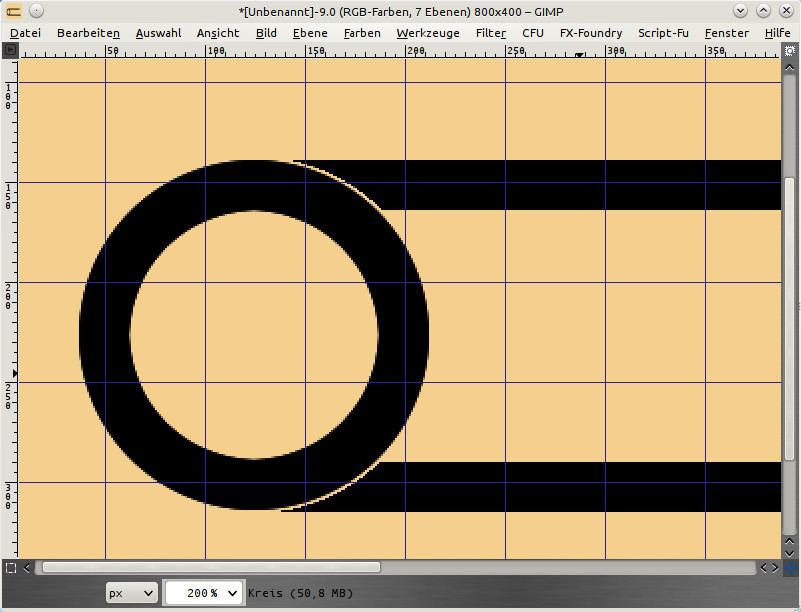The image size is (801, 612).
Task: Toggle the pin-on-all-desktops title bar button
Action: 36,11
